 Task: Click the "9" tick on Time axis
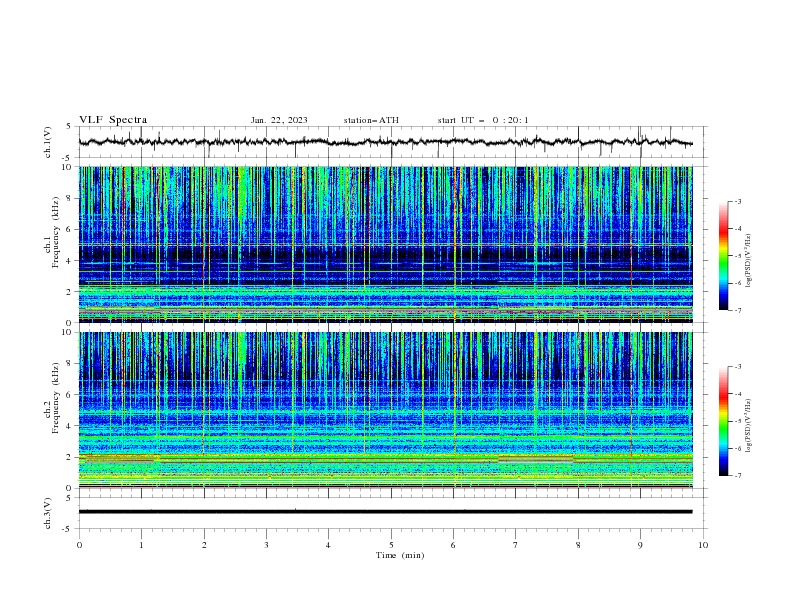(x=640, y=545)
